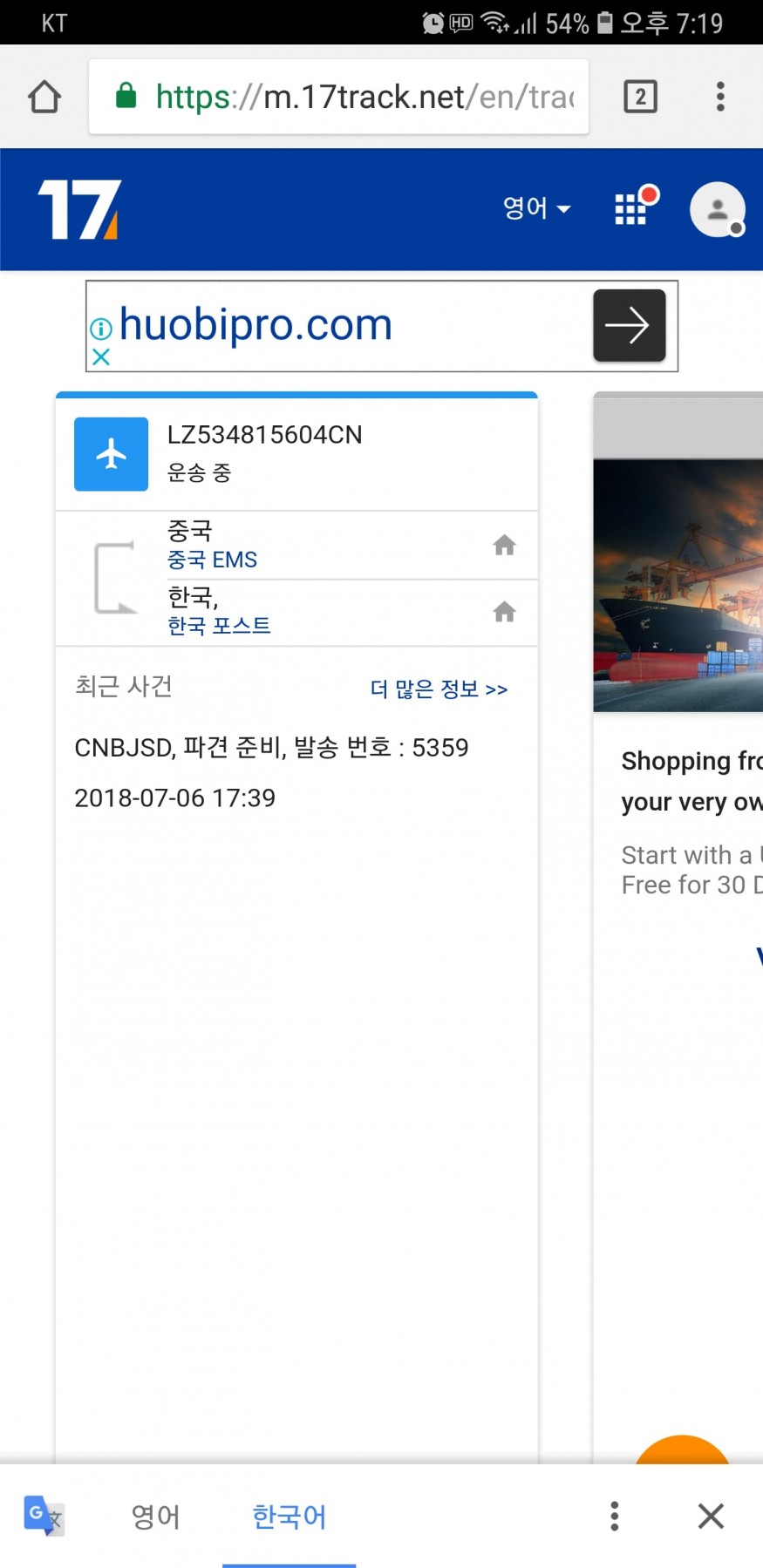Open the Chrome three-dot overflow menu
The height and width of the screenshot is (1568, 763).
[720, 97]
